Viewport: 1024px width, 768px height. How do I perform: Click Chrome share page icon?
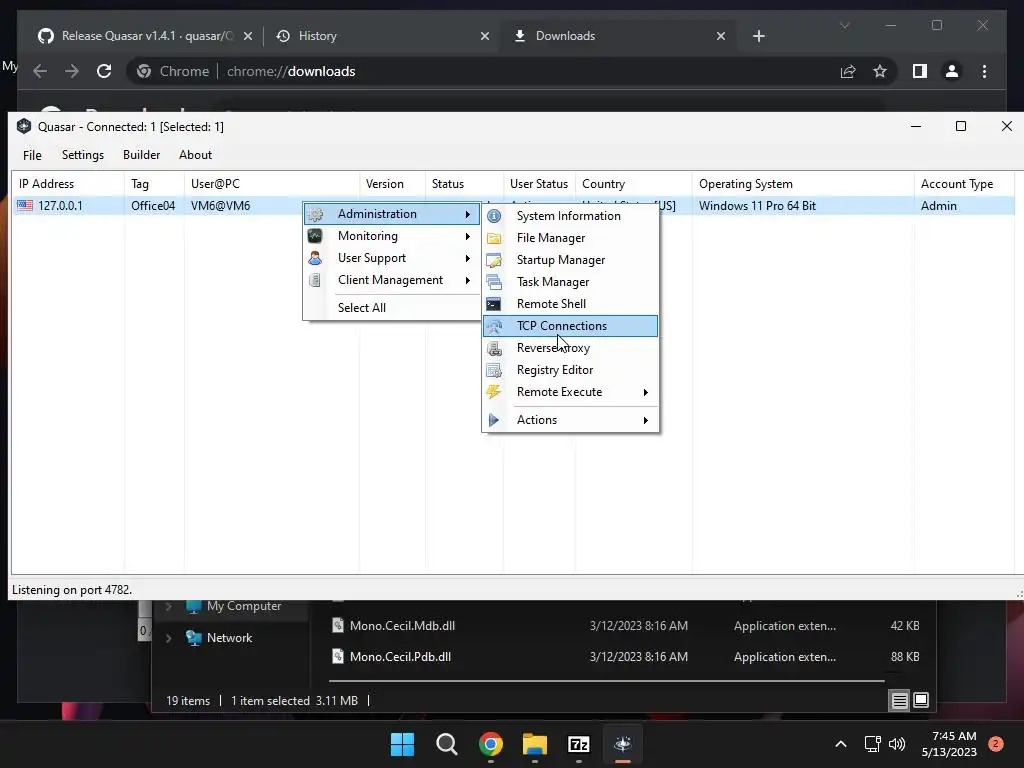[x=848, y=71]
